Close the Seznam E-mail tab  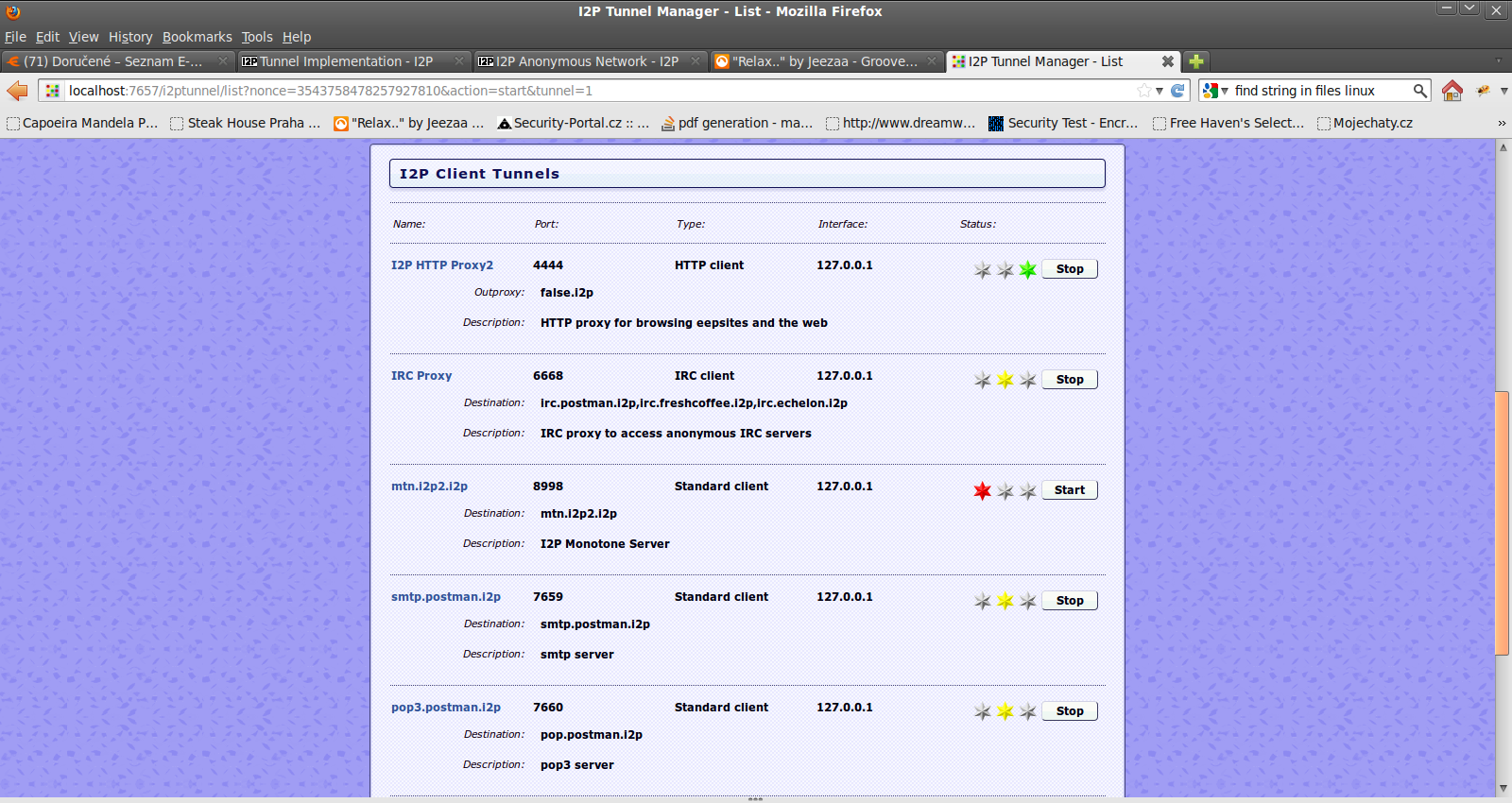tap(223, 61)
